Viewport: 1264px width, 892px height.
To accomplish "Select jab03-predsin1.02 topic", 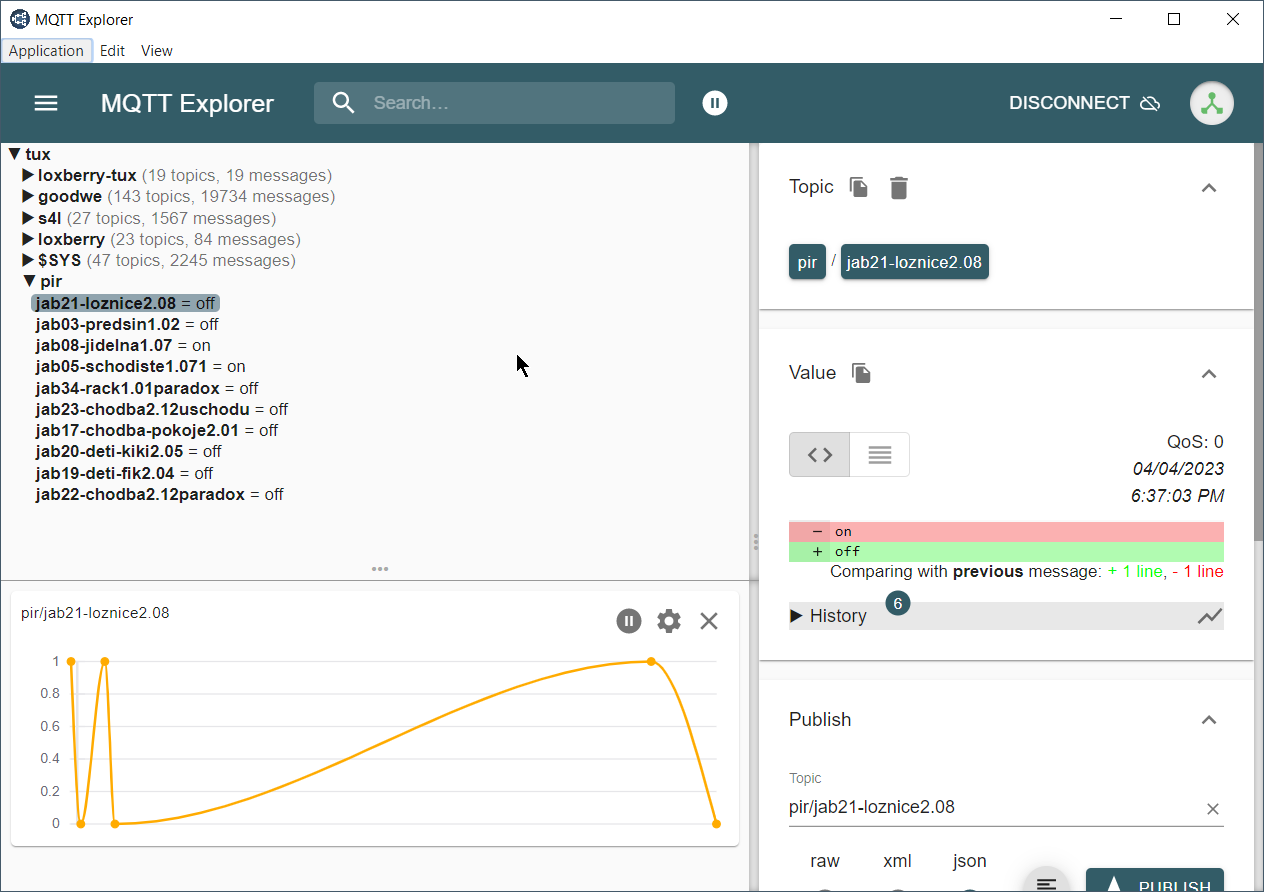I will 126,324.
